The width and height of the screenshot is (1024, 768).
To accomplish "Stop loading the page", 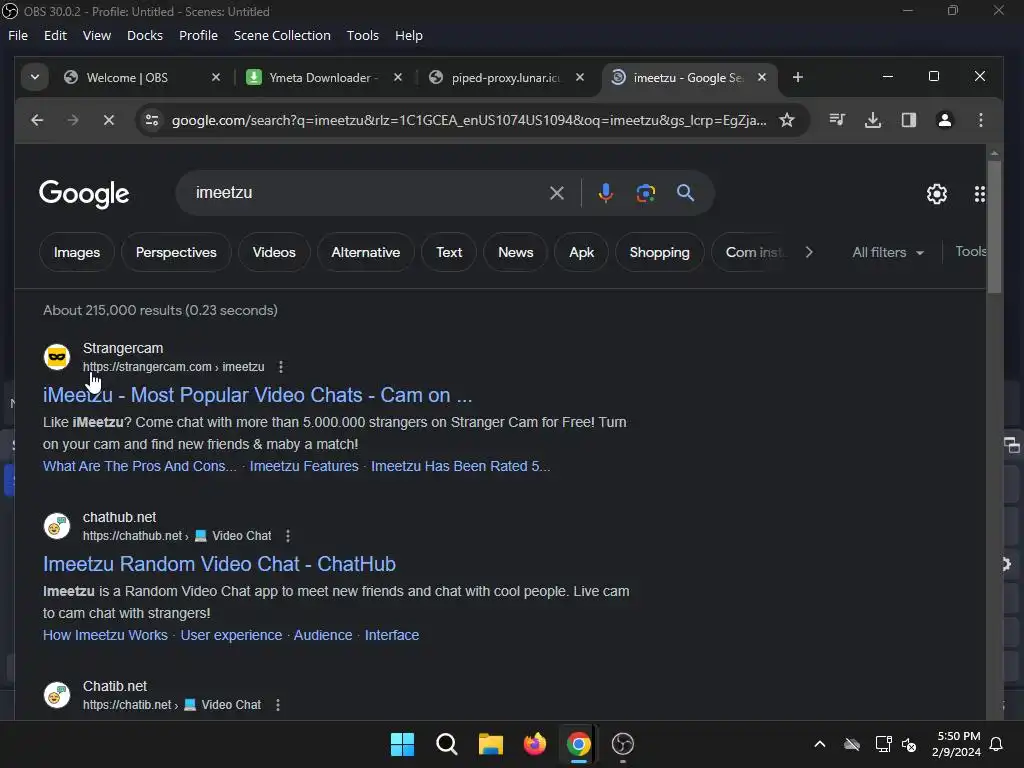I will pos(109,120).
